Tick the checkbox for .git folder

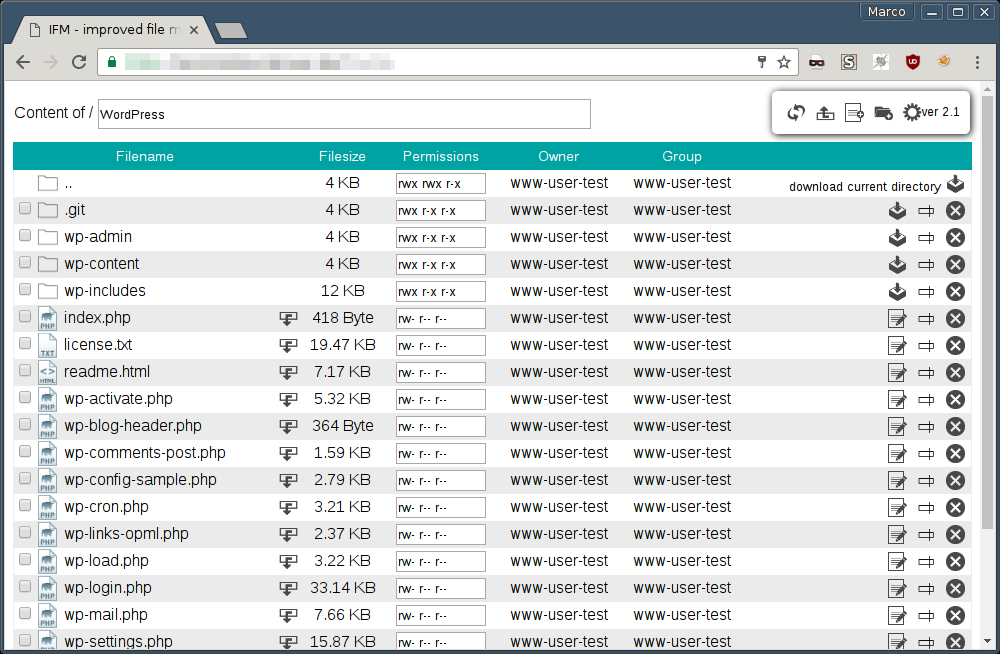coord(25,208)
